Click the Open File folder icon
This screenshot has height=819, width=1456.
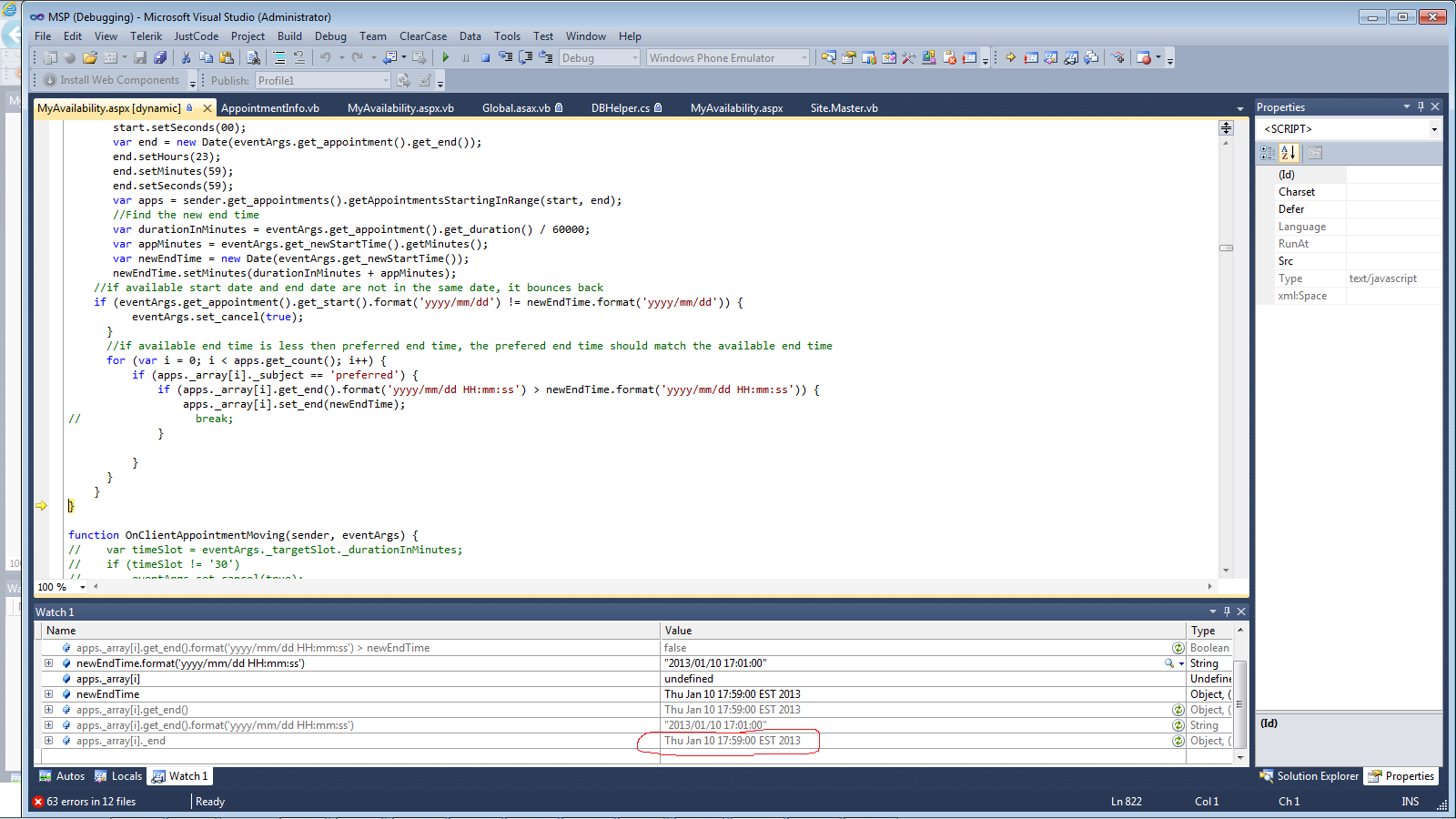90,57
